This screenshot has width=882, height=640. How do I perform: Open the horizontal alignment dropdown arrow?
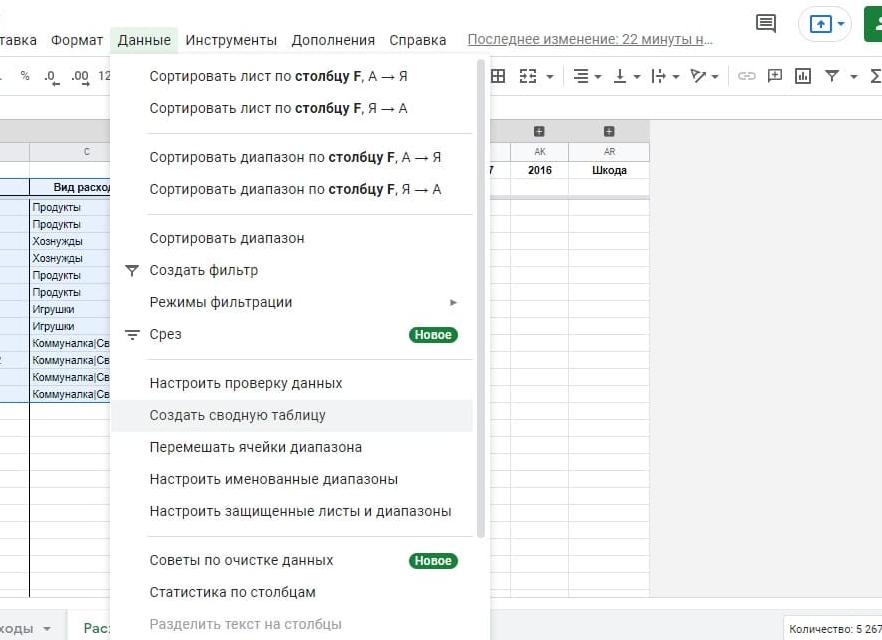pyautogui.click(x=596, y=76)
